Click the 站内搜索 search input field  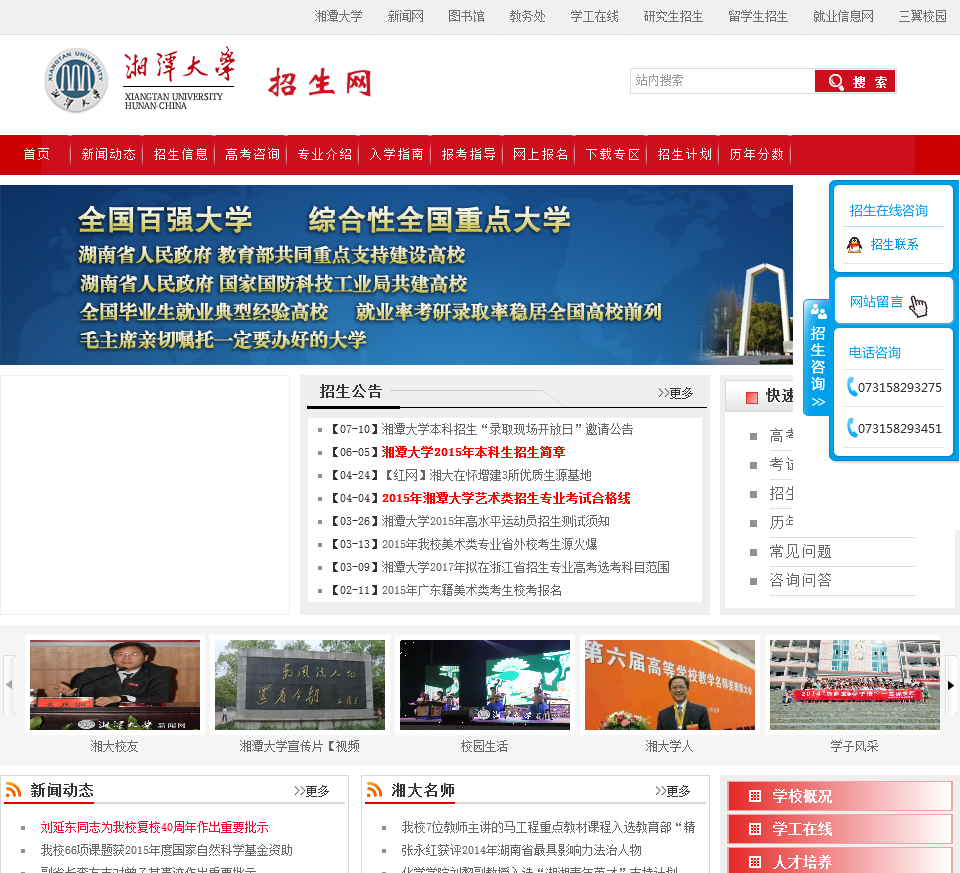pyautogui.click(x=722, y=81)
